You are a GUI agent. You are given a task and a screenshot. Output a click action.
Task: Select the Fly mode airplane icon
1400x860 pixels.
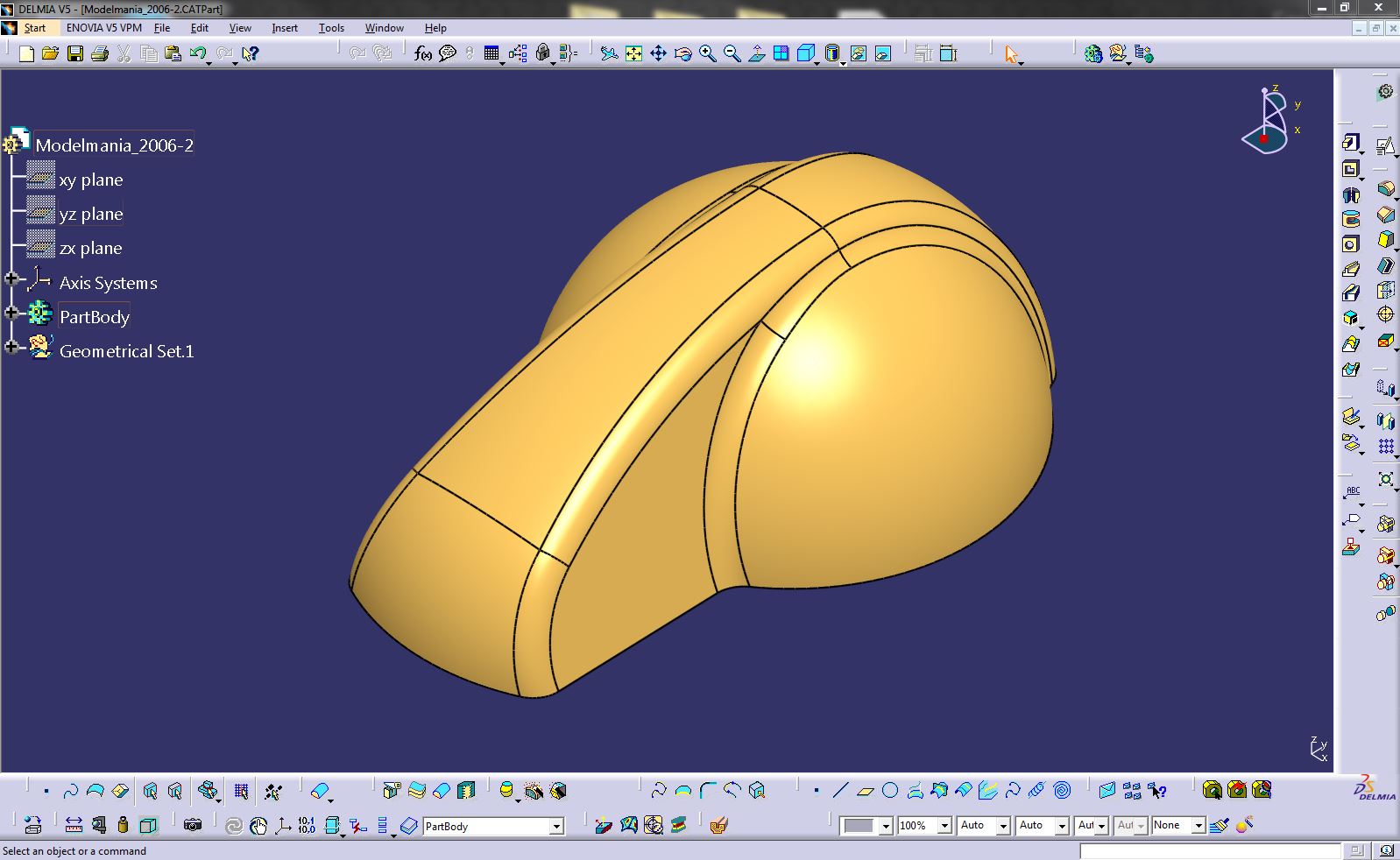(609, 54)
